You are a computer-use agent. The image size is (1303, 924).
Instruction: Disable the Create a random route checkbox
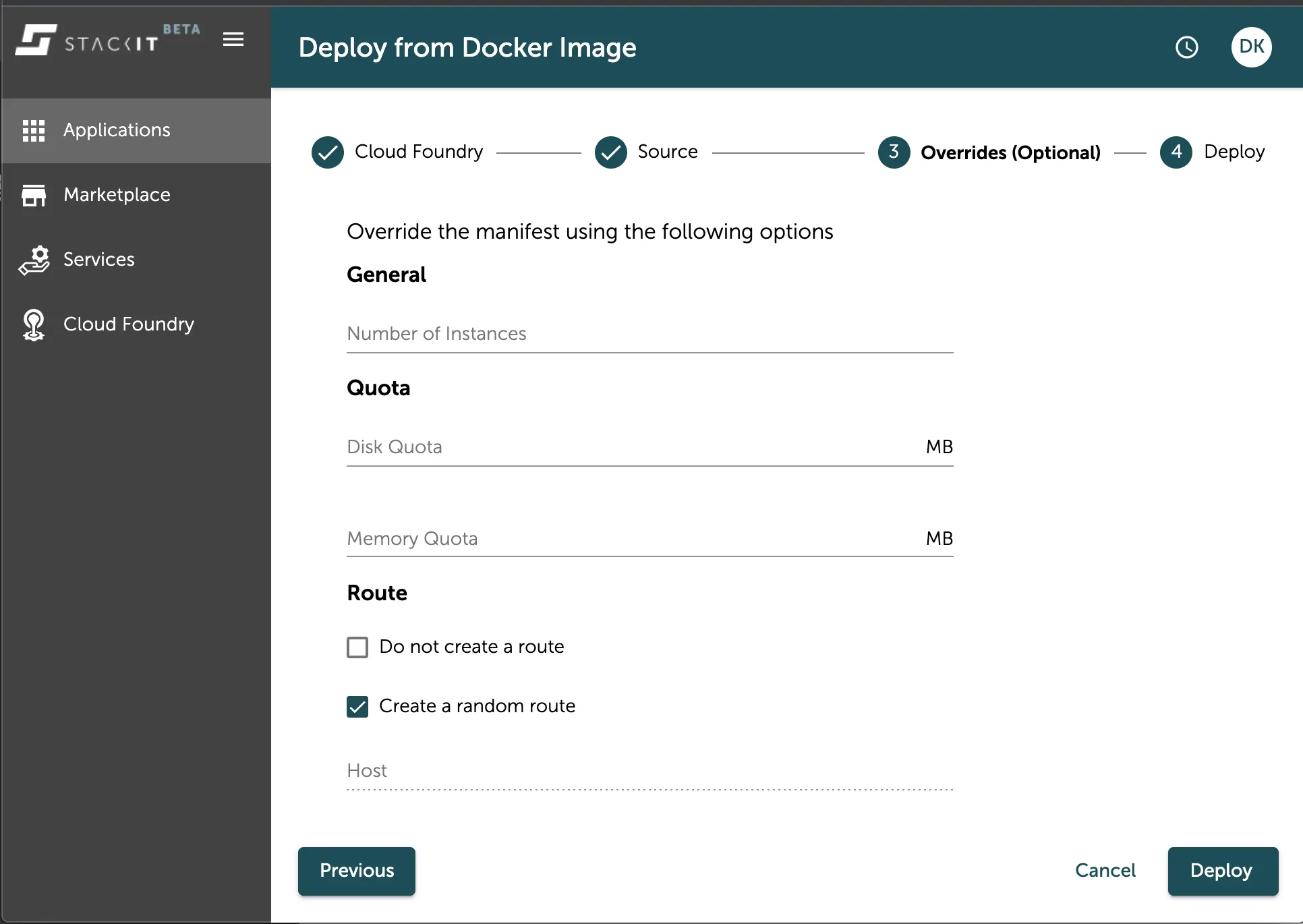click(358, 706)
